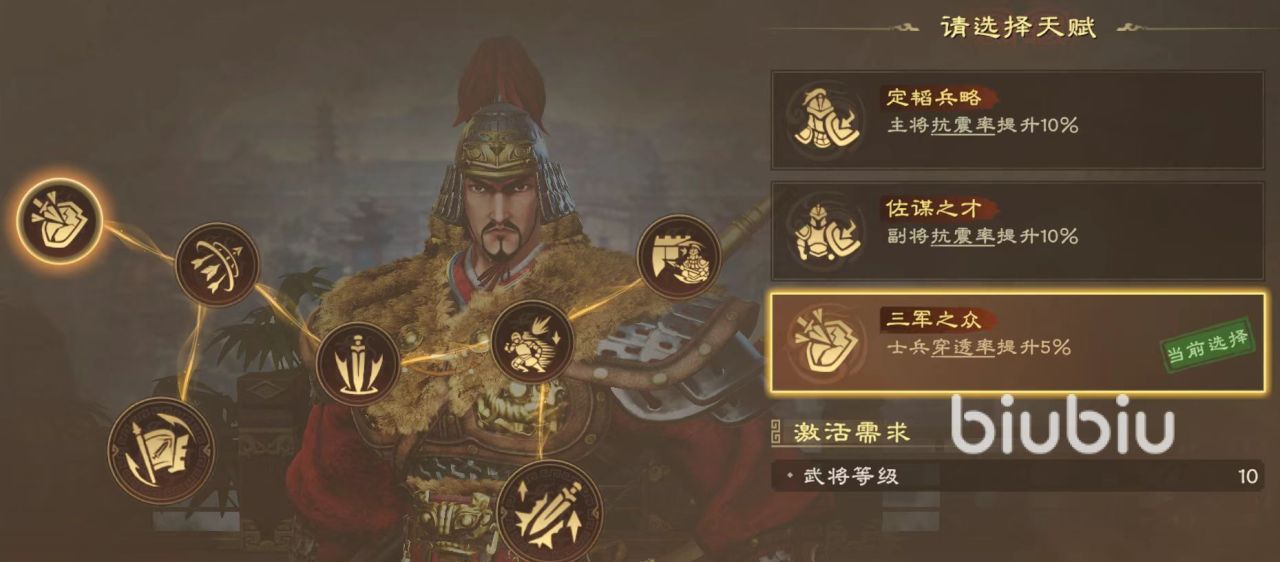
Task: Select the city wall guard talent node
Action: click(679, 257)
